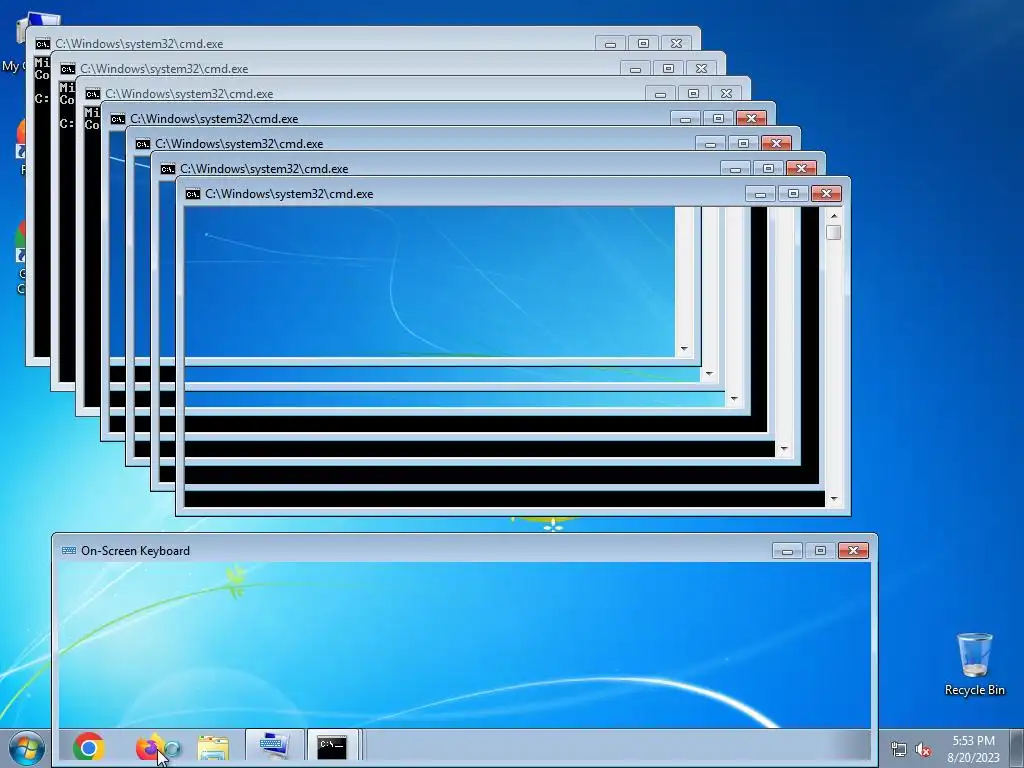1024x768 pixels.
Task: Maximize the frontmost cmd.exe window
Action: pos(793,193)
